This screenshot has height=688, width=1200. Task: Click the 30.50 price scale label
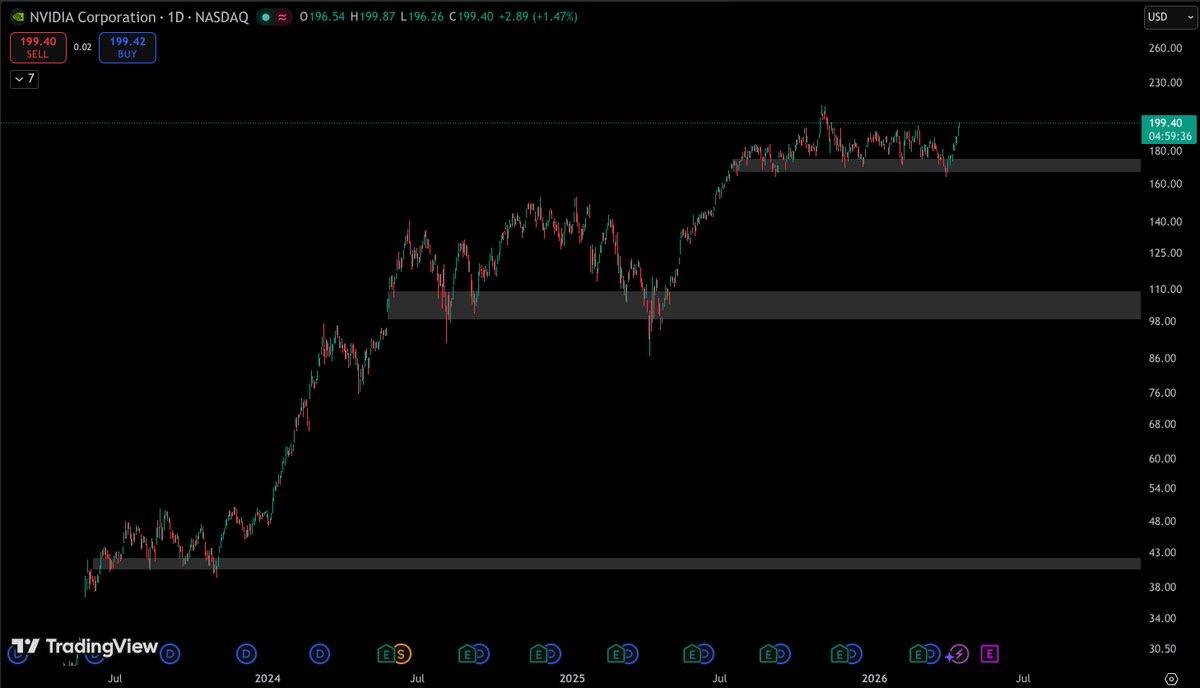point(1164,649)
